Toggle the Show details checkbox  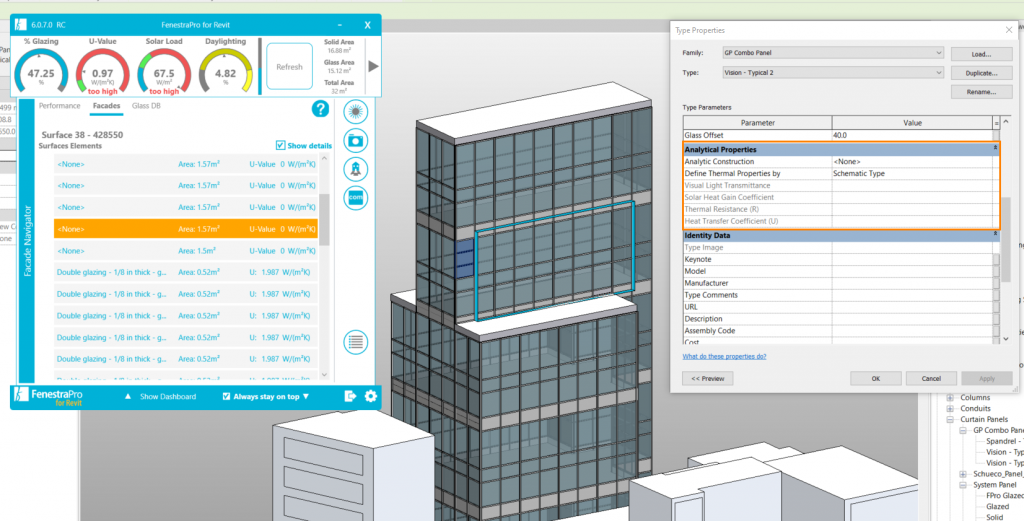tap(280, 146)
